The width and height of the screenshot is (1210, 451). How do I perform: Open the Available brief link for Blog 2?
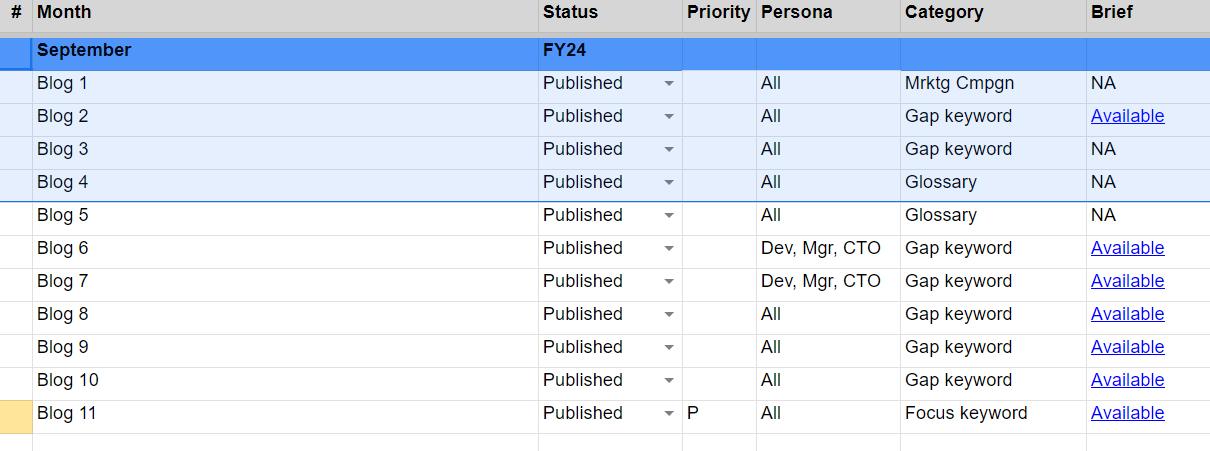pos(1127,116)
